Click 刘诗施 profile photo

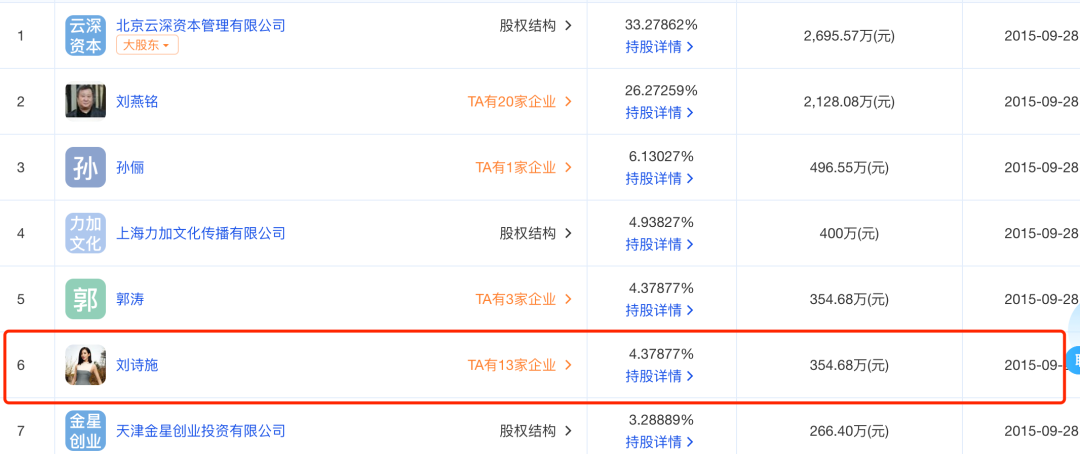[85, 364]
